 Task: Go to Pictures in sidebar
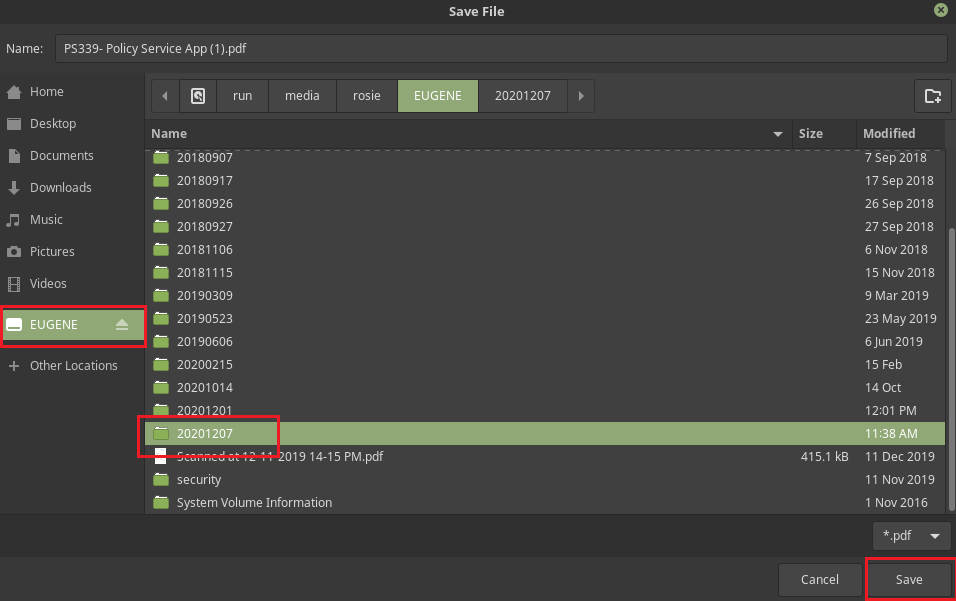52,252
